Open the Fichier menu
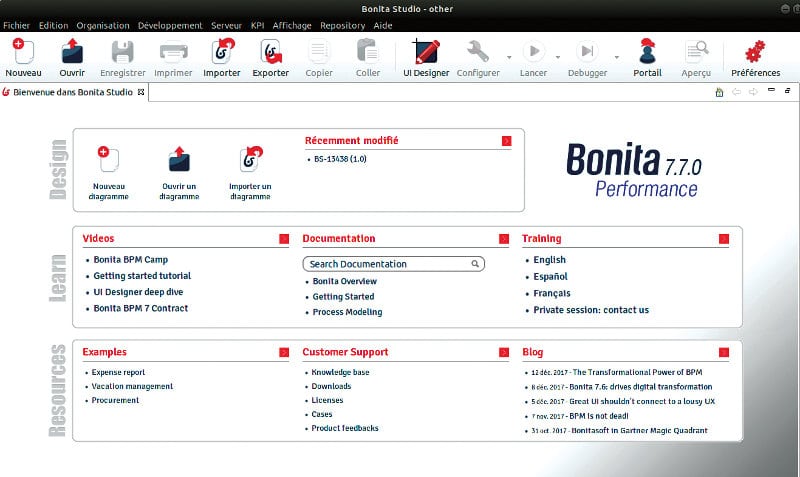This screenshot has width=800, height=477. tap(17, 25)
